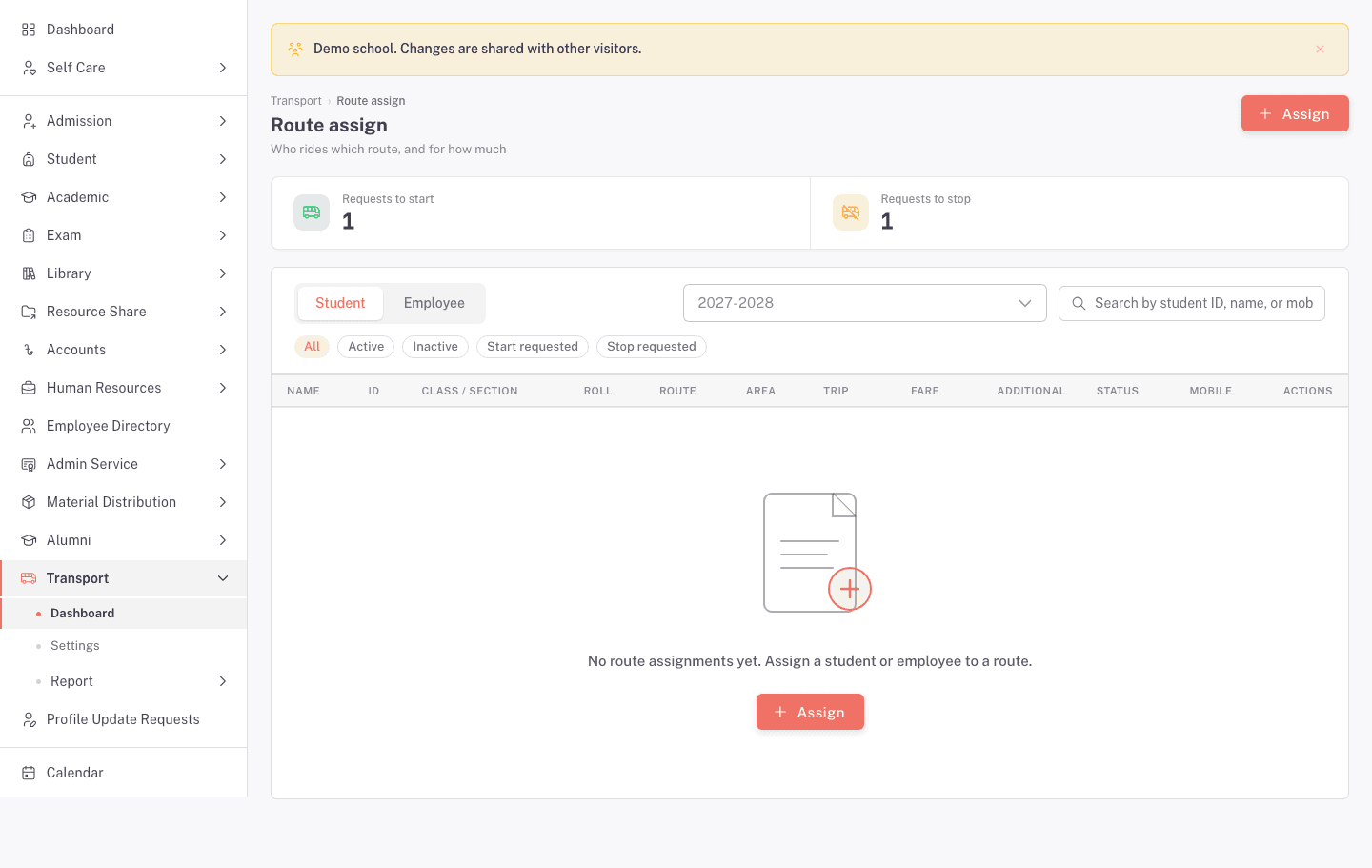1372x868 pixels.
Task: Click the orange Requests to stop icon
Action: coord(851,212)
